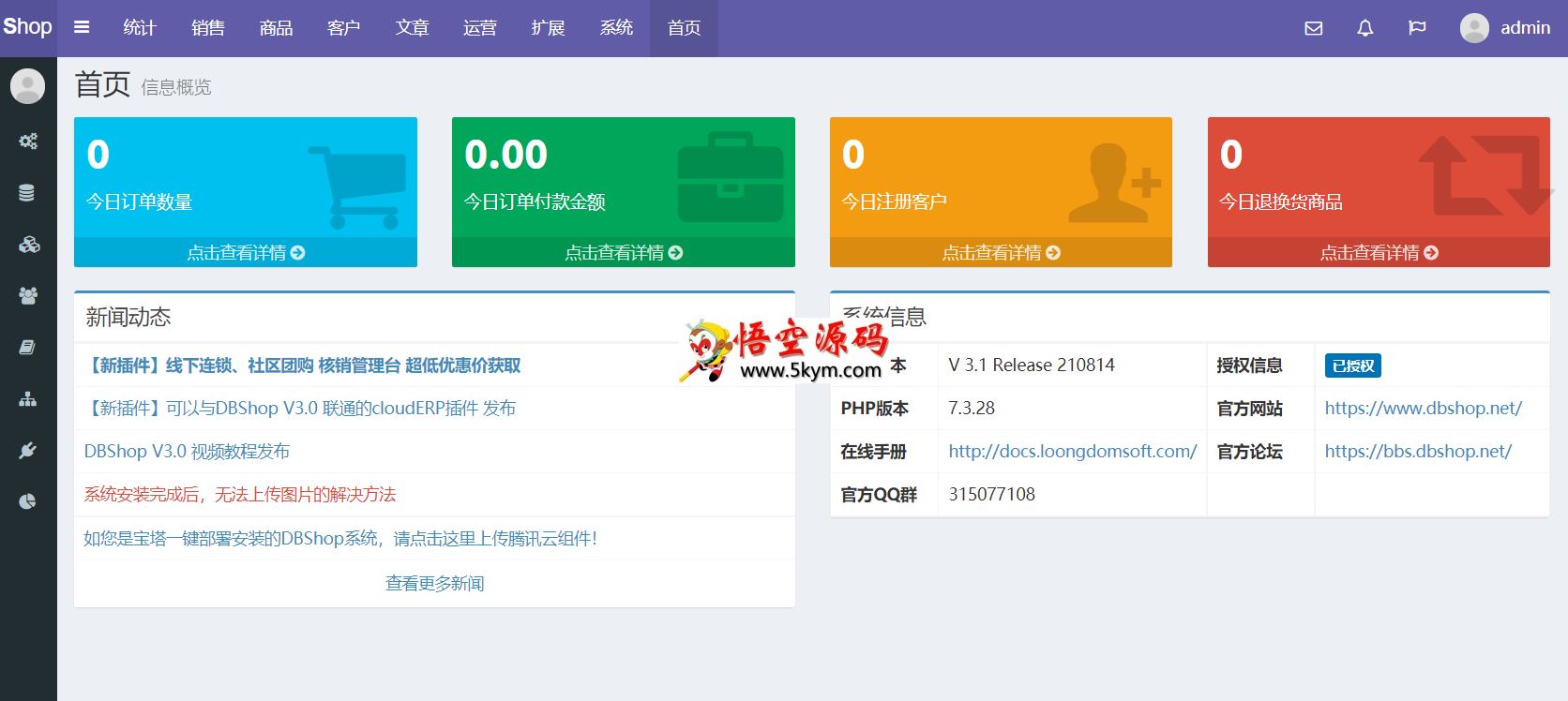1568x701 pixels.
Task: Open the 销售 menu
Action: [208, 28]
